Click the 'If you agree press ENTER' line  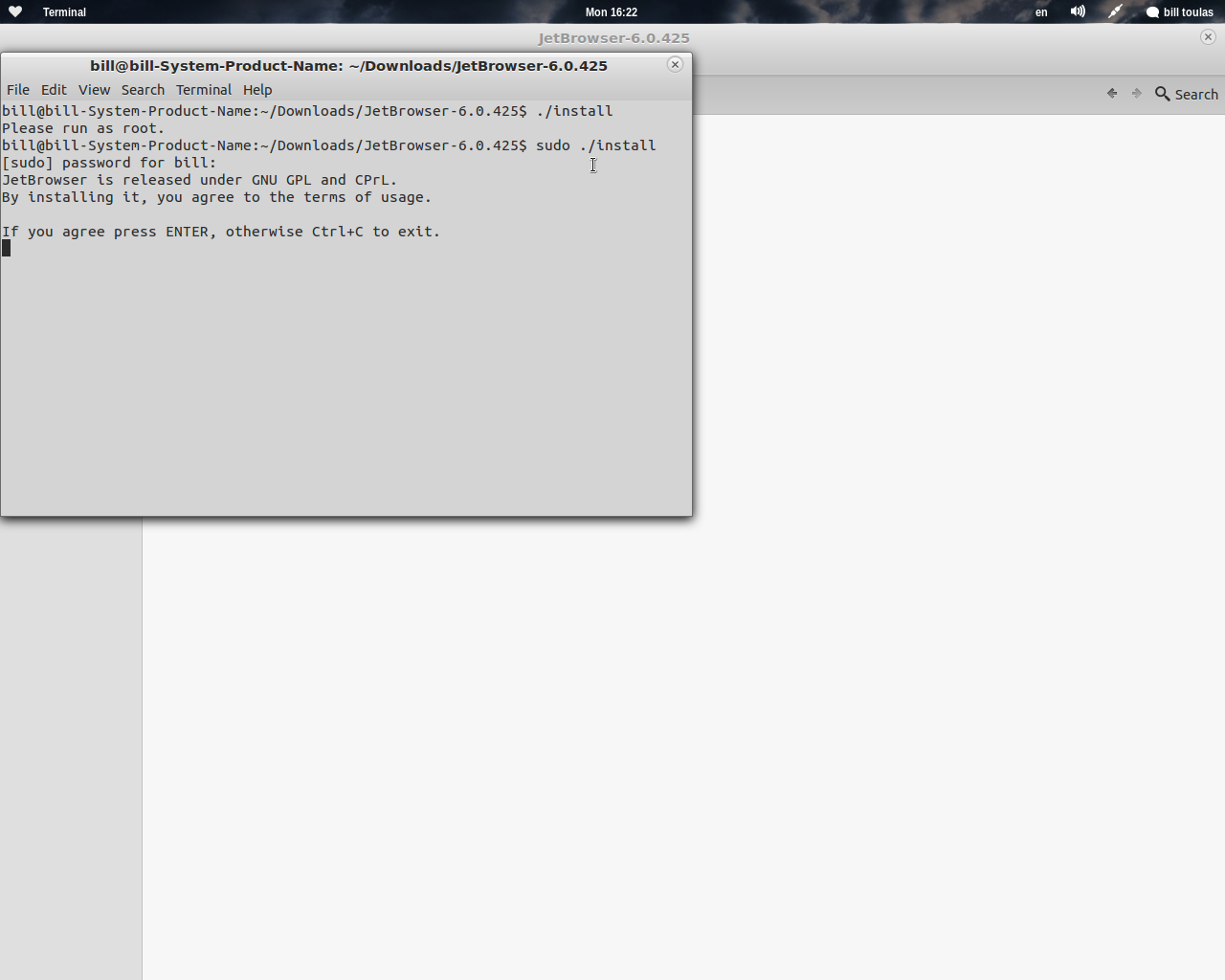tap(221, 232)
